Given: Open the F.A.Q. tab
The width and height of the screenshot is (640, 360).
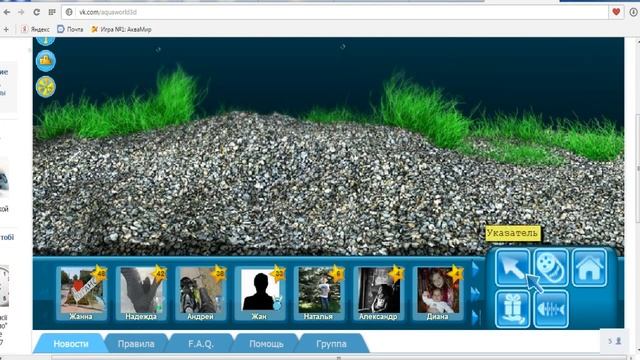Looking at the screenshot, I should click(x=201, y=344).
